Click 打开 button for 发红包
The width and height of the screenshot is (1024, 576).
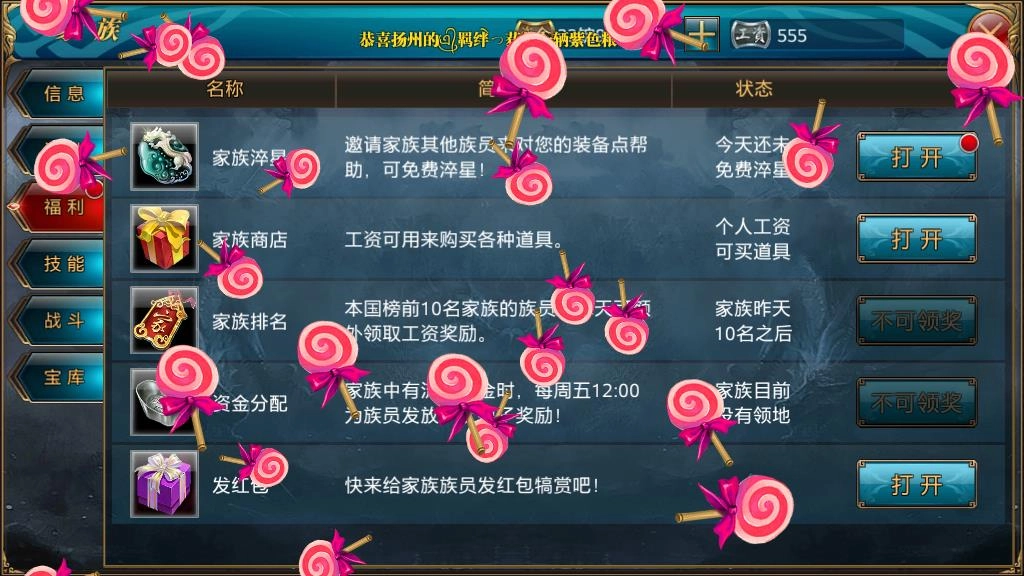point(917,485)
